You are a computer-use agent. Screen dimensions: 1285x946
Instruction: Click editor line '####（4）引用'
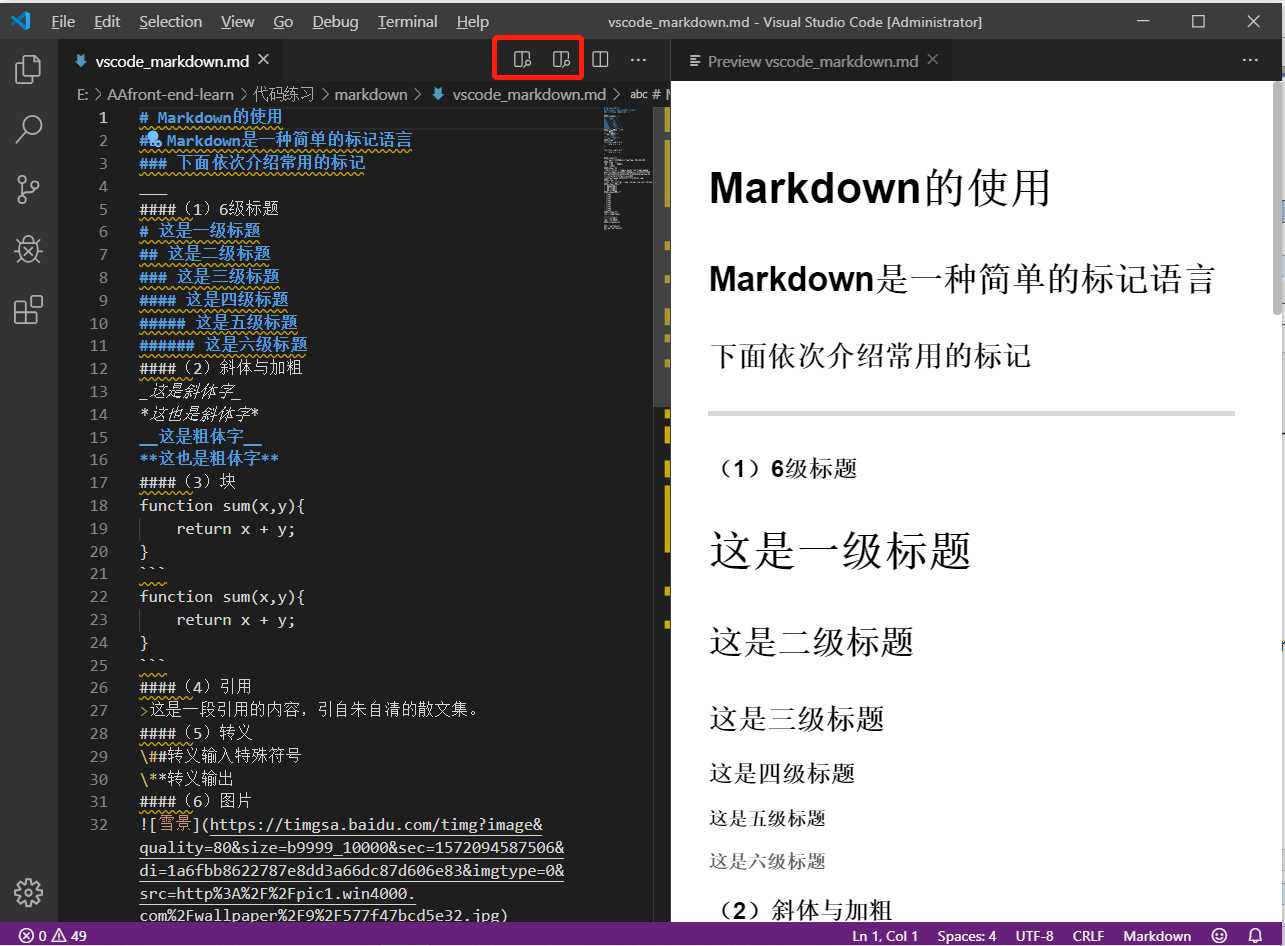tap(196, 687)
